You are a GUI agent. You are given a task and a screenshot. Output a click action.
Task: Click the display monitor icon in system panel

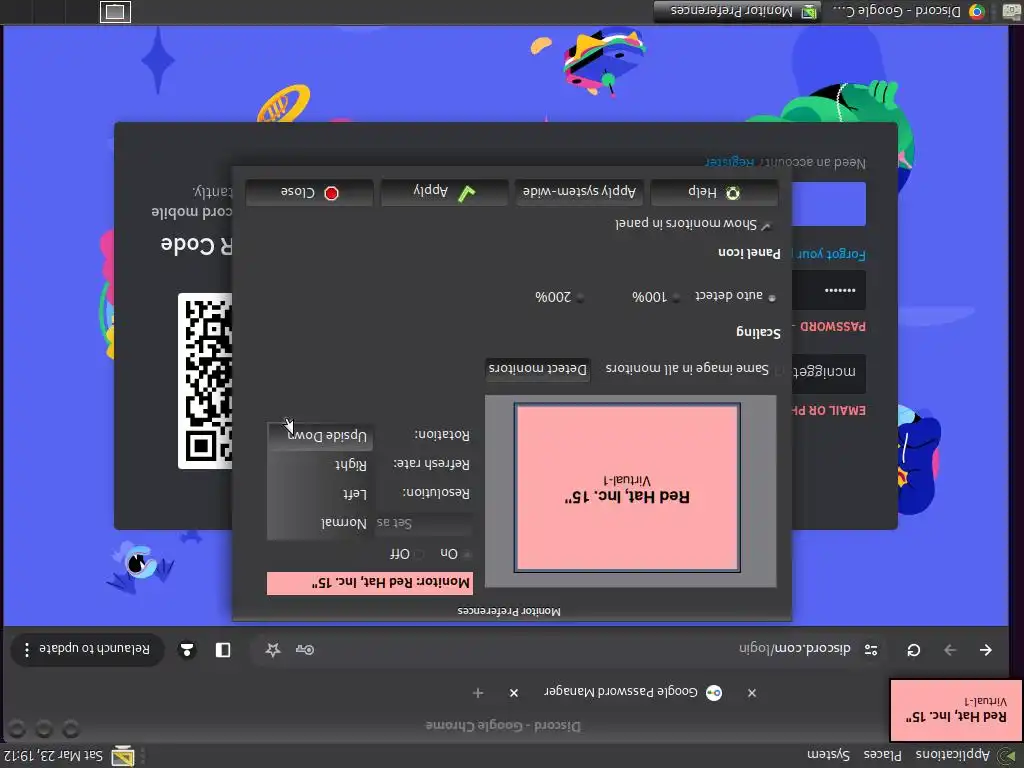tap(123, 756)
